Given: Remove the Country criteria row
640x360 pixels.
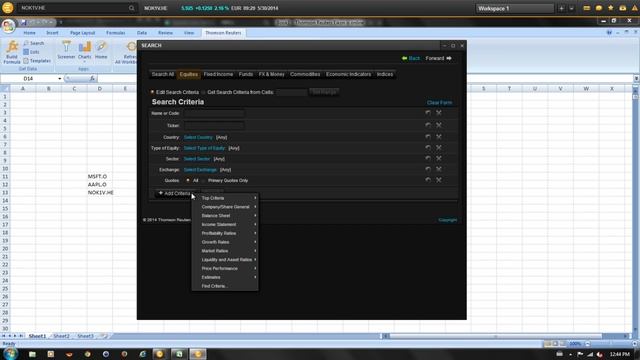Looking at the screenshot, I should click(x=439, y=137).
